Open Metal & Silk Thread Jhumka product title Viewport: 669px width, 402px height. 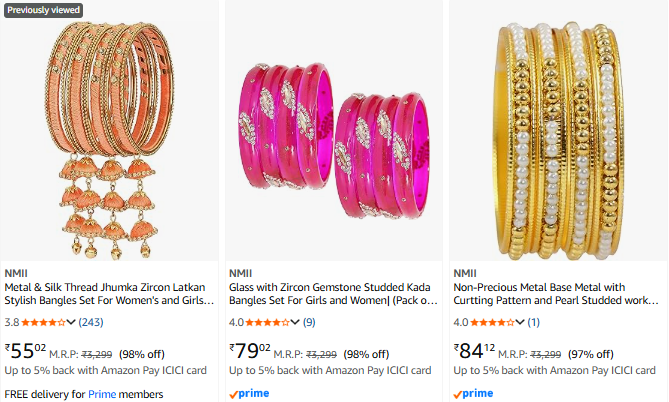pyautogui.click(x=109, y=292)
